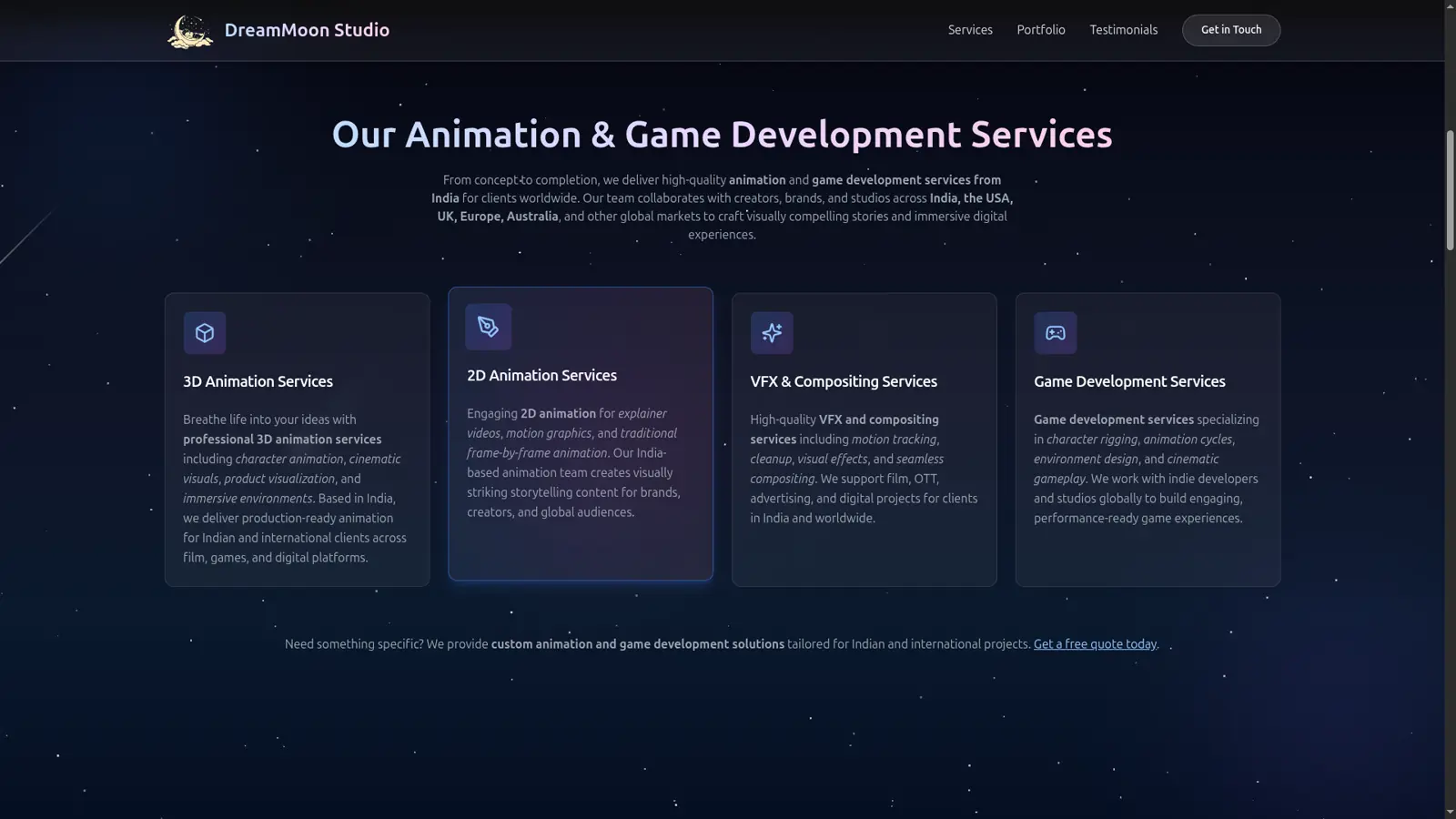1456x819 pixels.
Task: Open the Portfolio nav item
Action: click(1041, 30)
